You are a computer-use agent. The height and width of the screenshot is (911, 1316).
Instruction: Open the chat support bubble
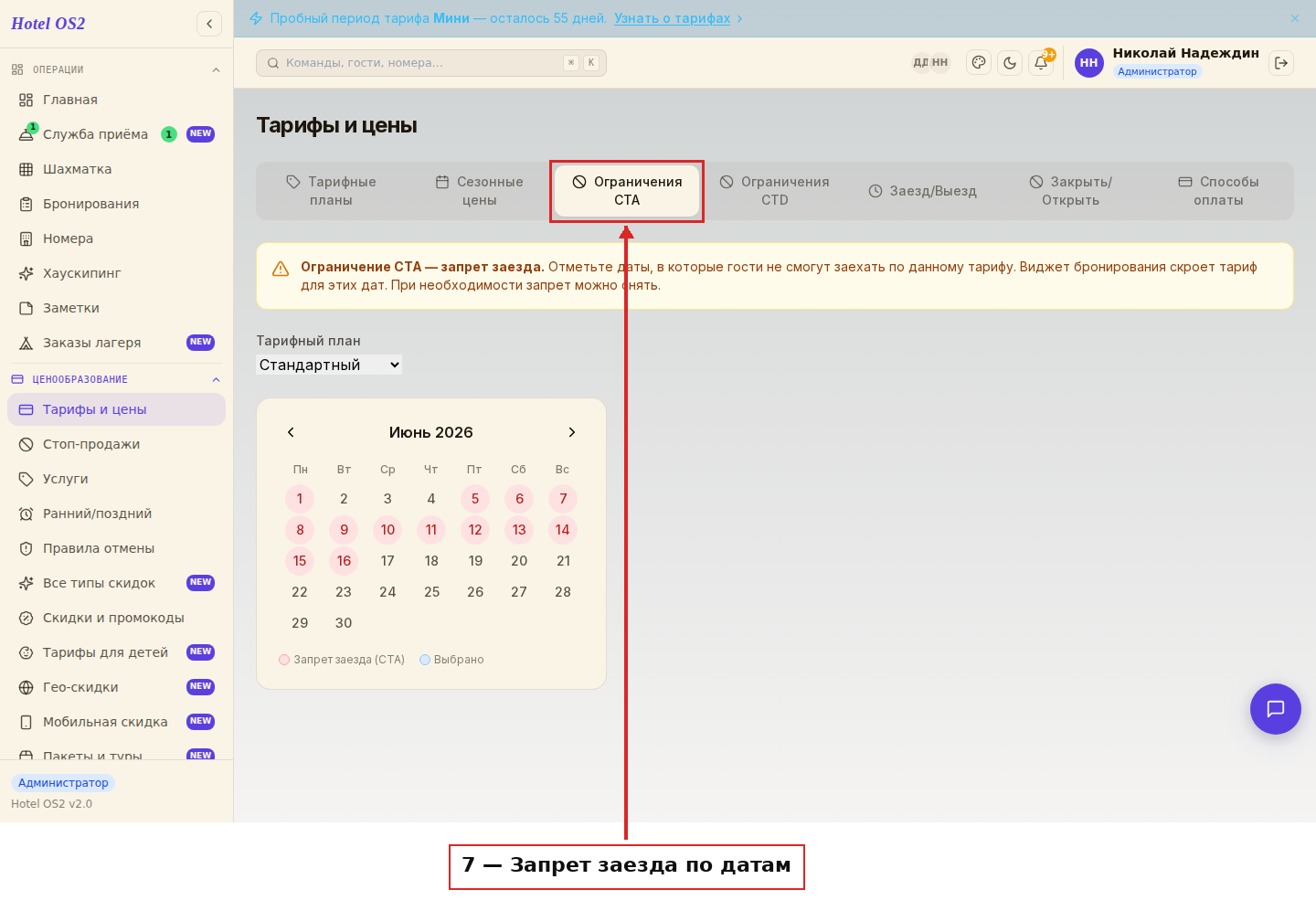click(x=1276, y=709)
